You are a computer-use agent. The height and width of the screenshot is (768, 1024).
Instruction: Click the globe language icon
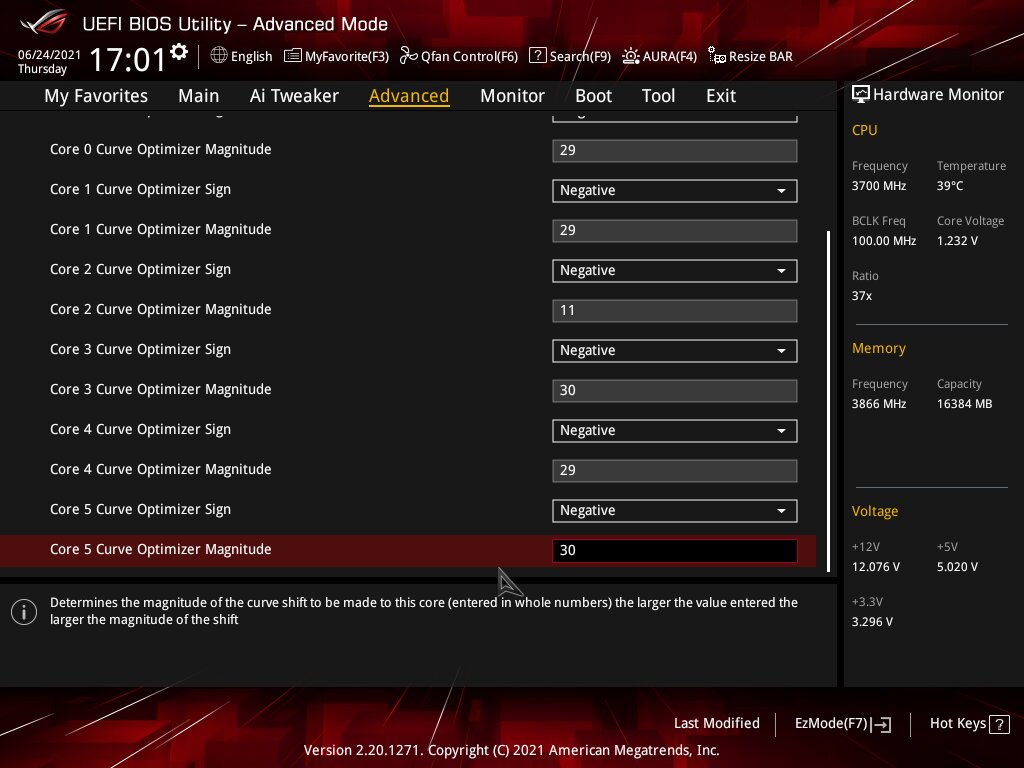[219, 56]
